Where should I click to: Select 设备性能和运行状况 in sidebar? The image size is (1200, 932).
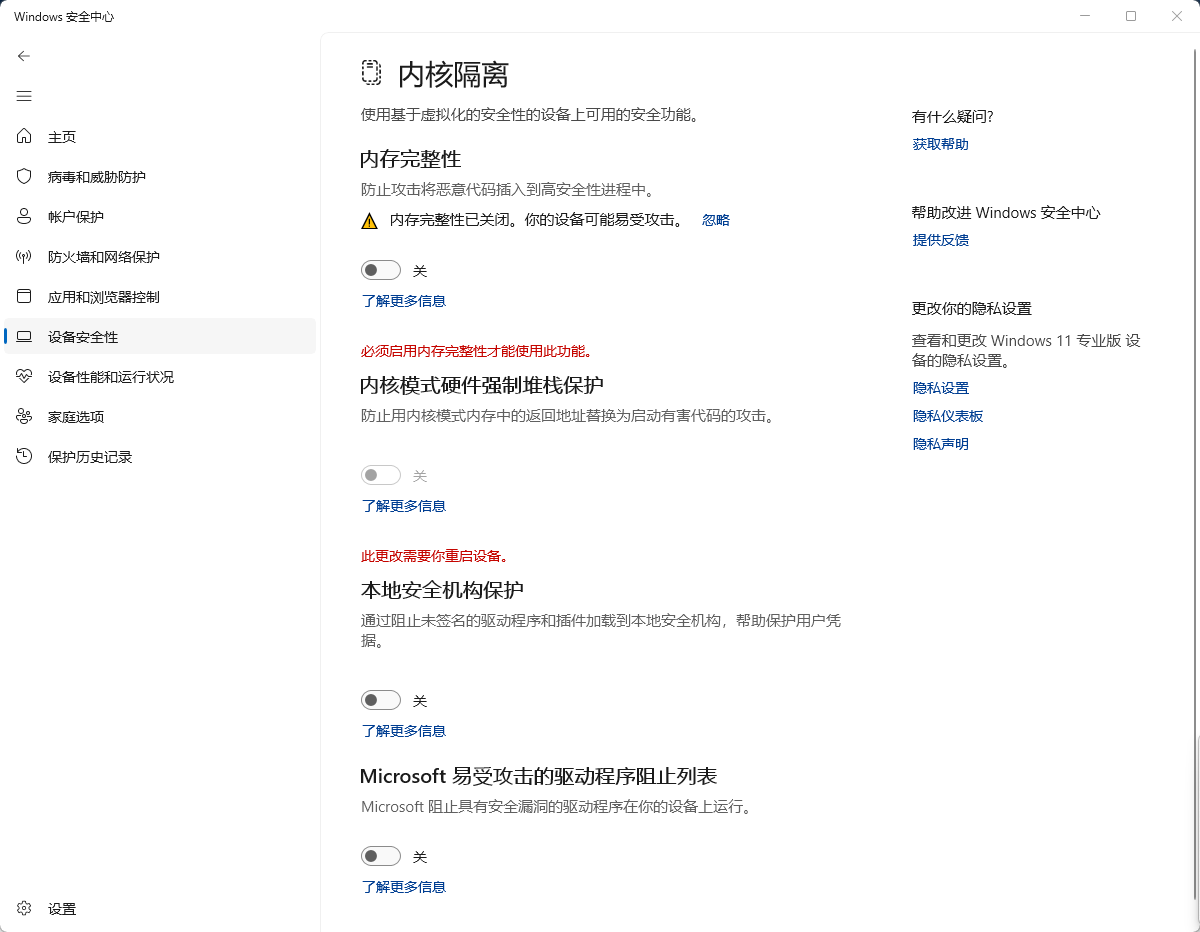(160, 377)
